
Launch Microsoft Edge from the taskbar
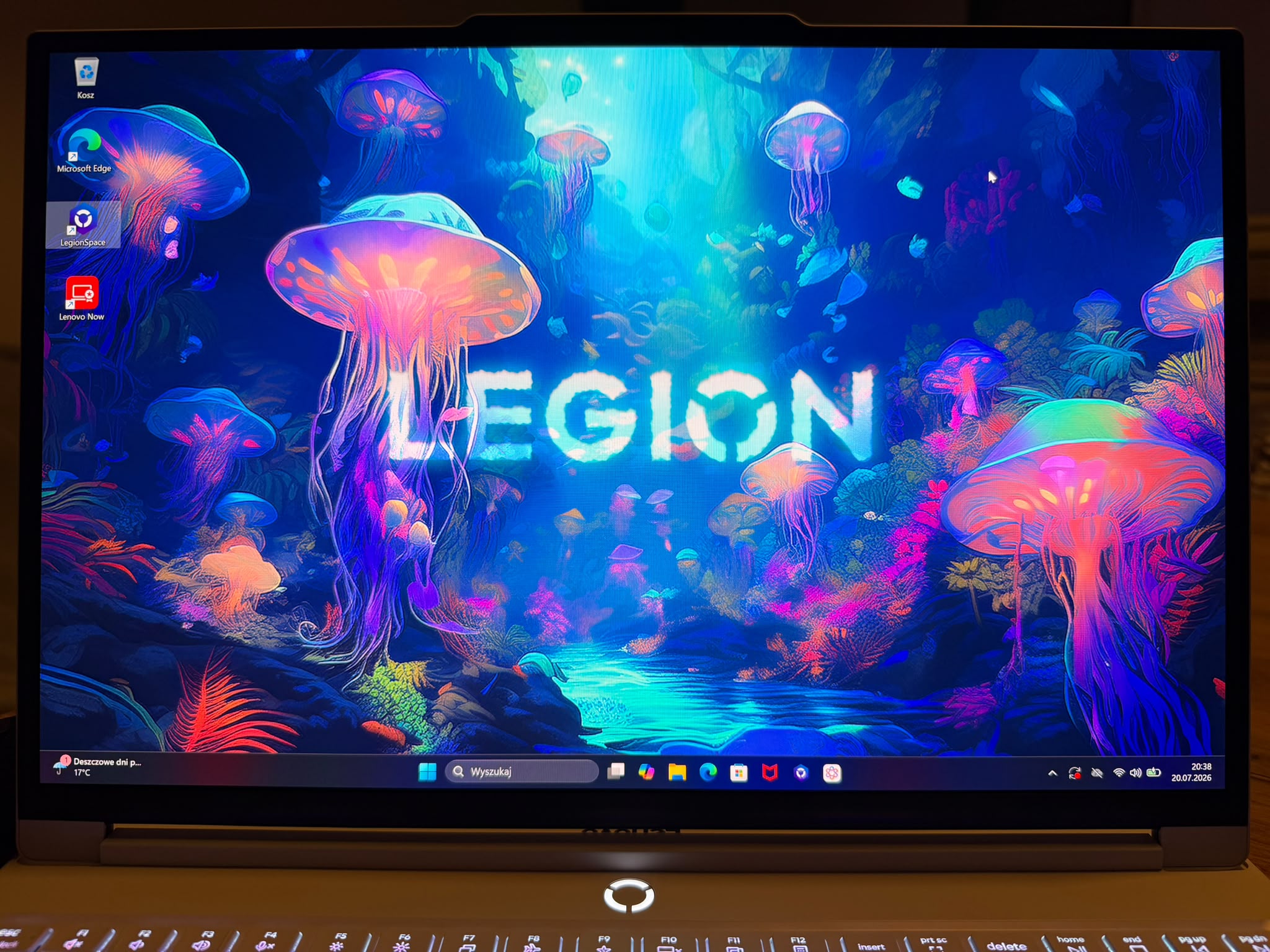[708, 772]
